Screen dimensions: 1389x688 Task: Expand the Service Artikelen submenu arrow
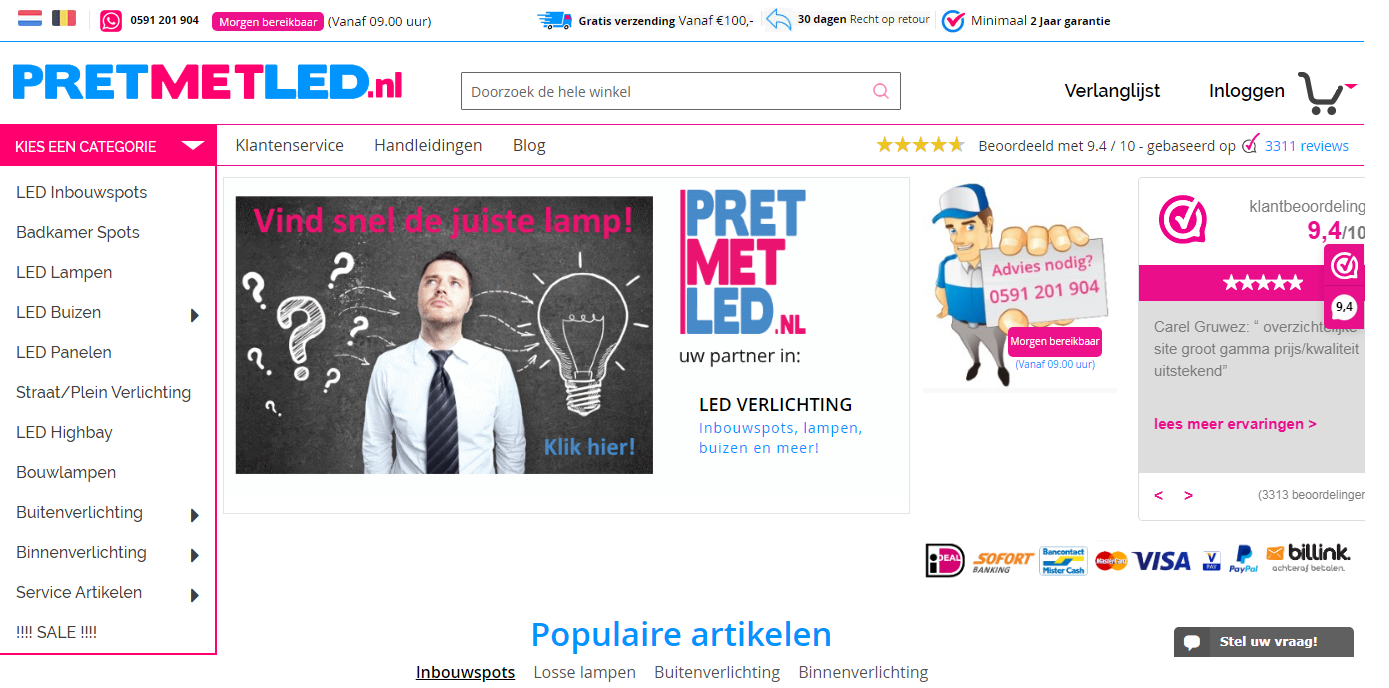(x=195, y=595)
